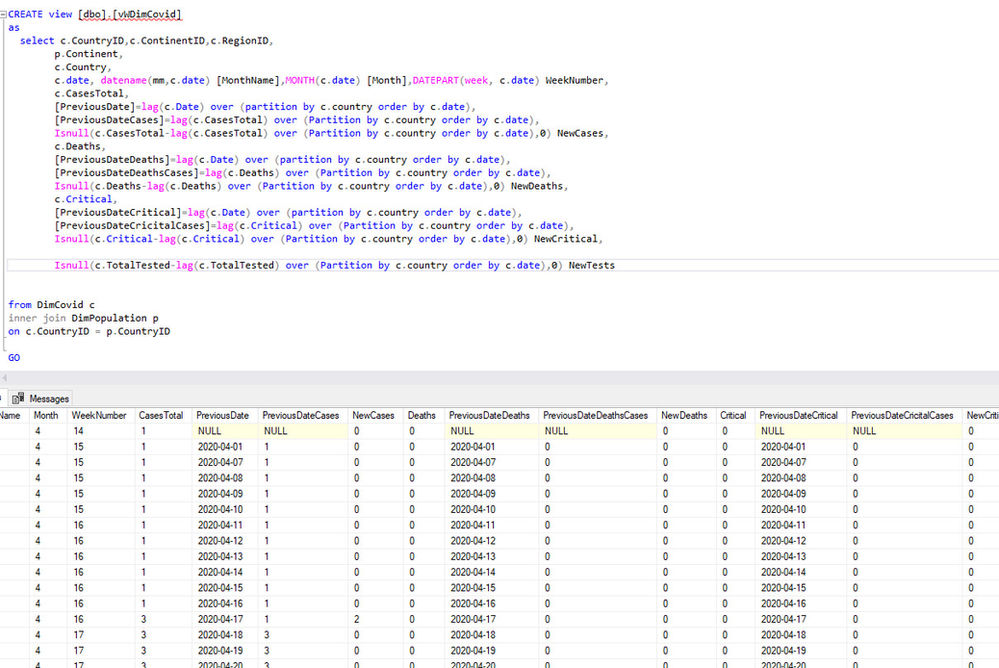Image resolution: width=999 pixels, height=668 pixels.
Task: Select the PreviousDate column header
Action: pyautogui.click(x=222, y=415)
